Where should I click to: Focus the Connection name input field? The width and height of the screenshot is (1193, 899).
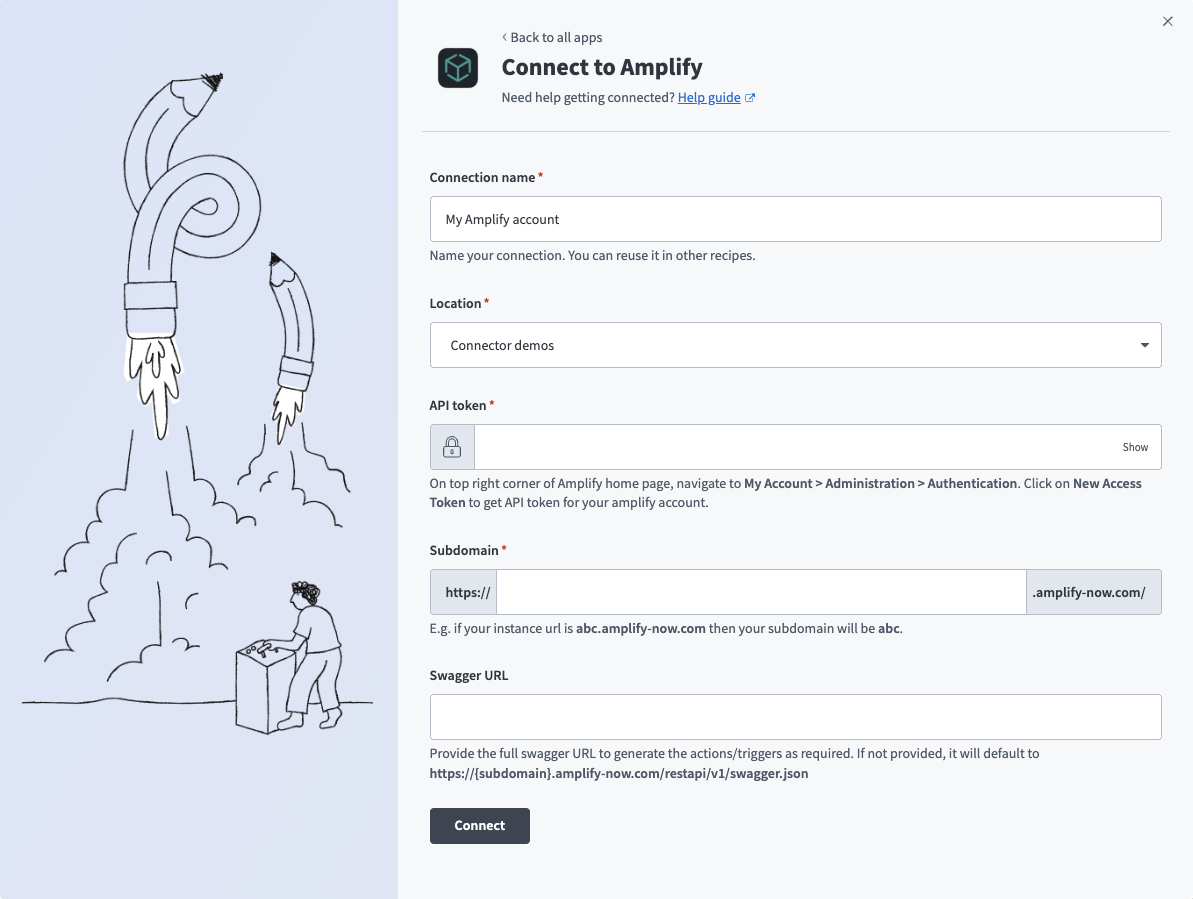(x=795, y=219)
